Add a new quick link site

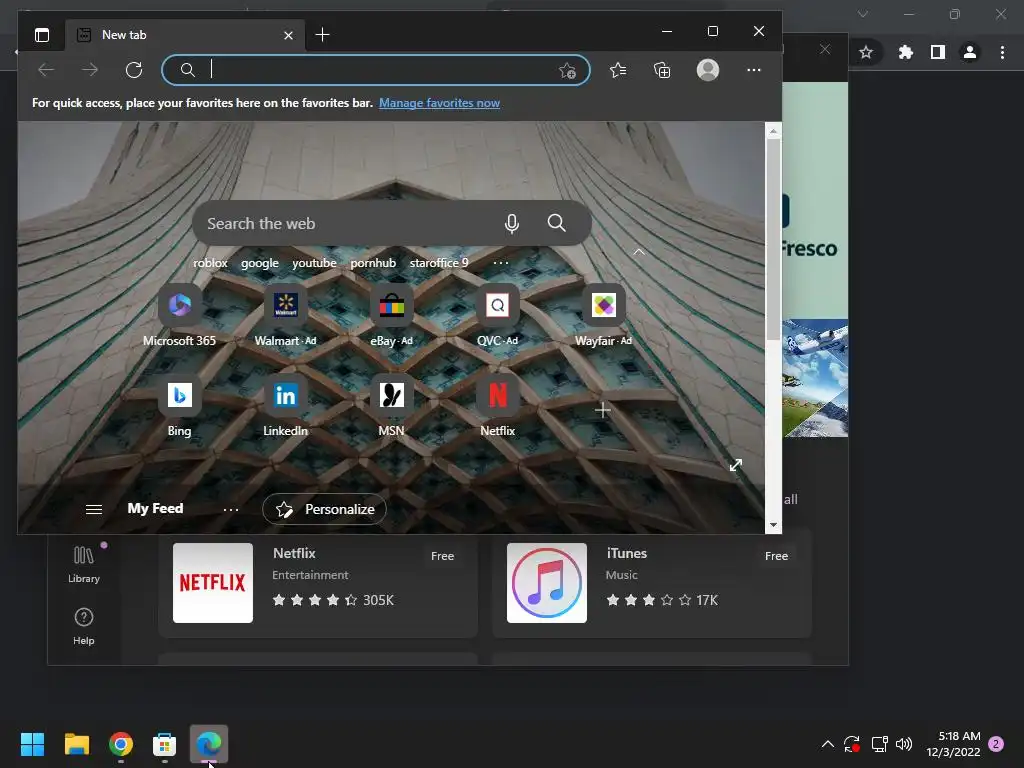click(x=603, y=410)
